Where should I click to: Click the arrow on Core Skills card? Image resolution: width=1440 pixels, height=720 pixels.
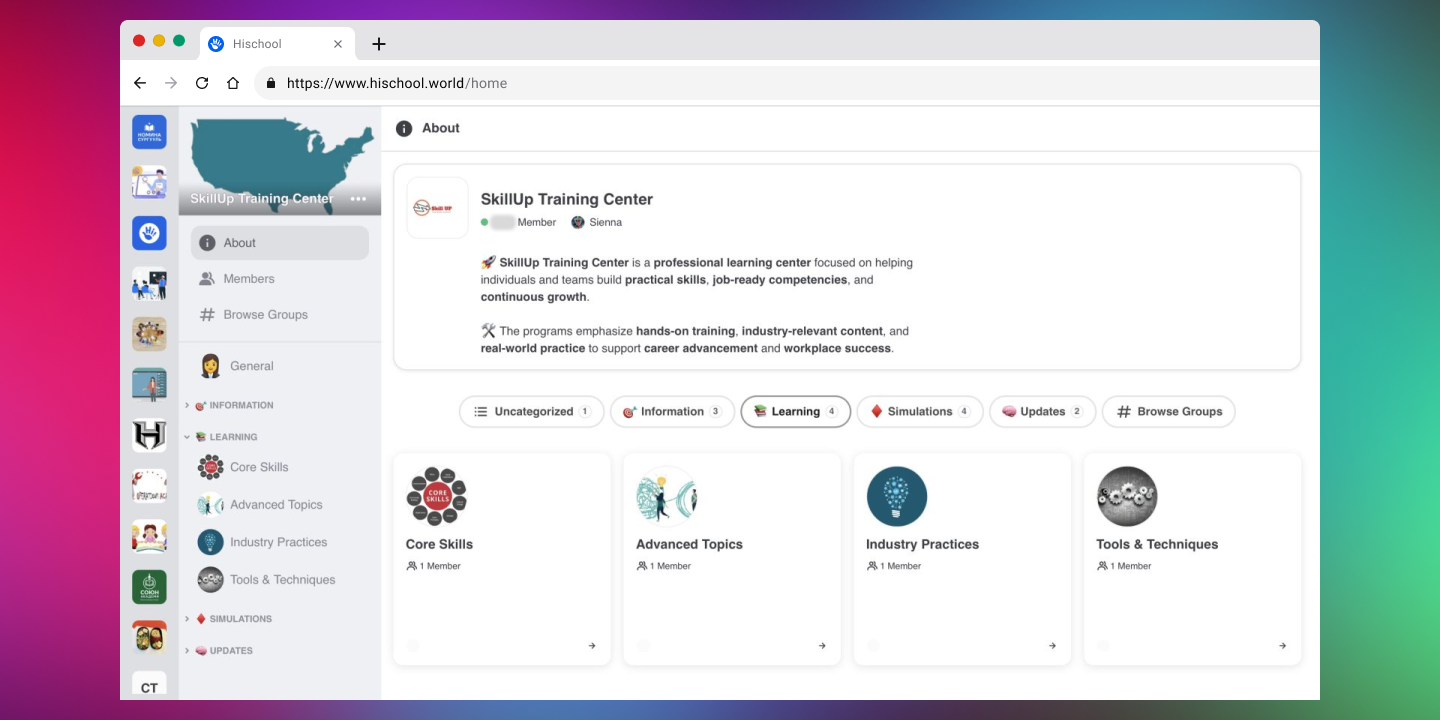pyautogui.click(x=592, y=646)
